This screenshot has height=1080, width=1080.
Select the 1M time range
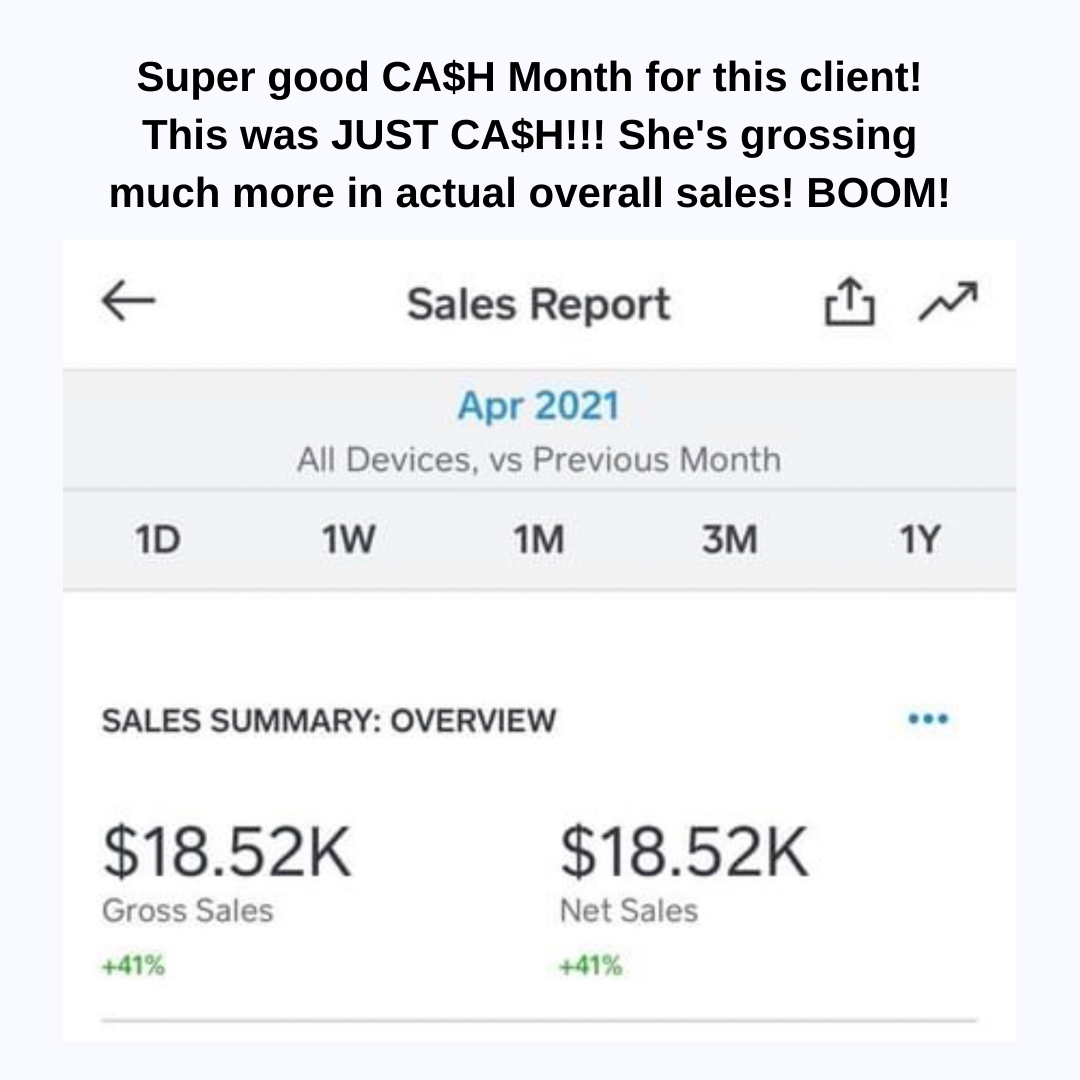[539, 539]
